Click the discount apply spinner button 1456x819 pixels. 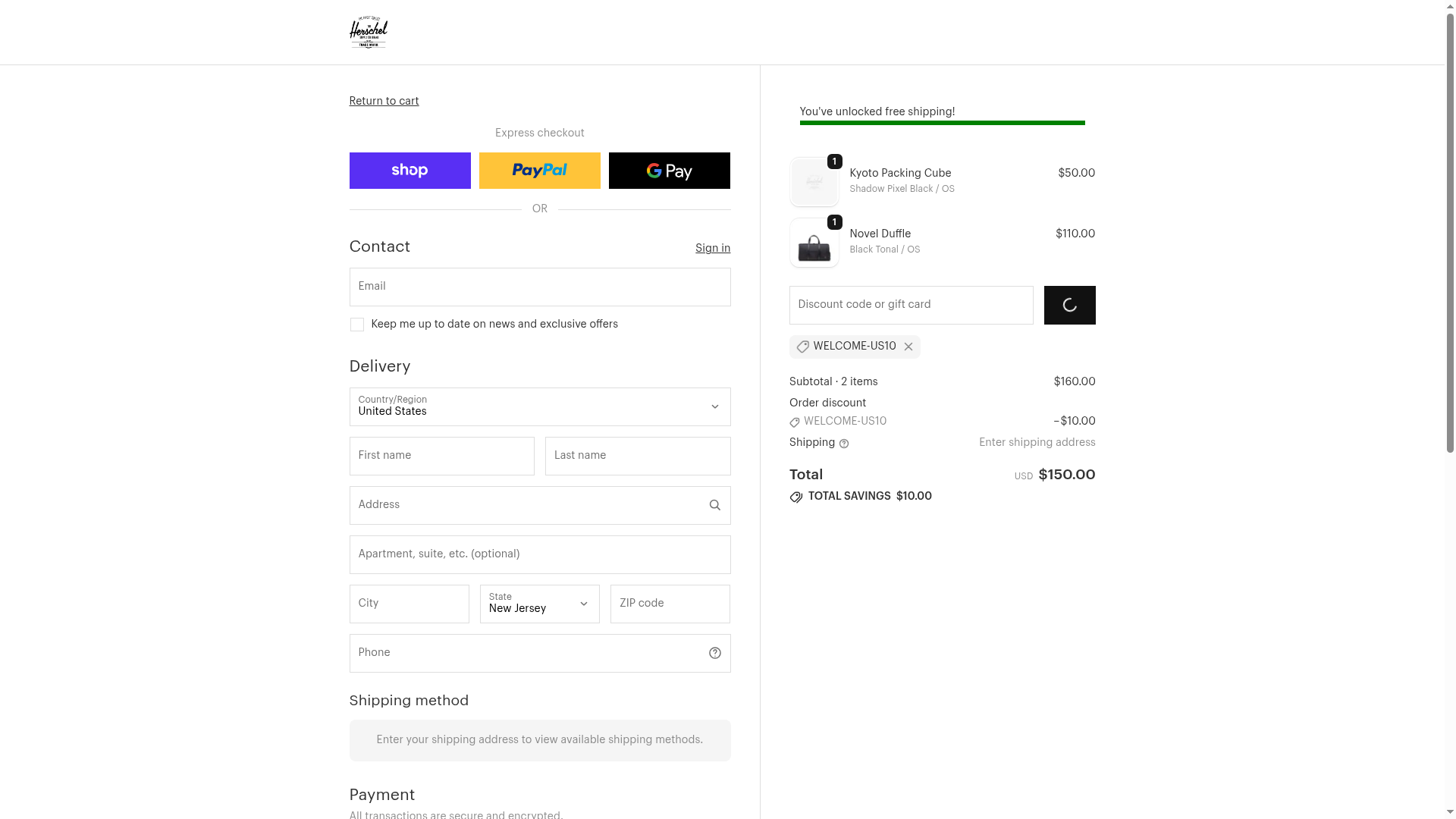pyautogui.click(x=1069, y=305)
